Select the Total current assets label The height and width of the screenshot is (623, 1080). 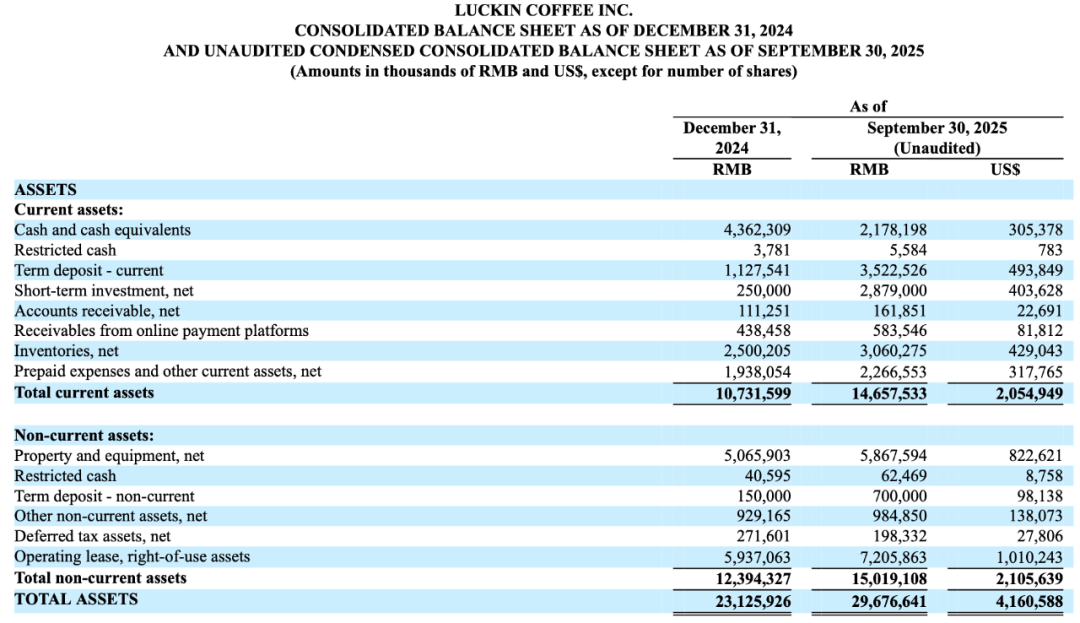pos(84,392)
